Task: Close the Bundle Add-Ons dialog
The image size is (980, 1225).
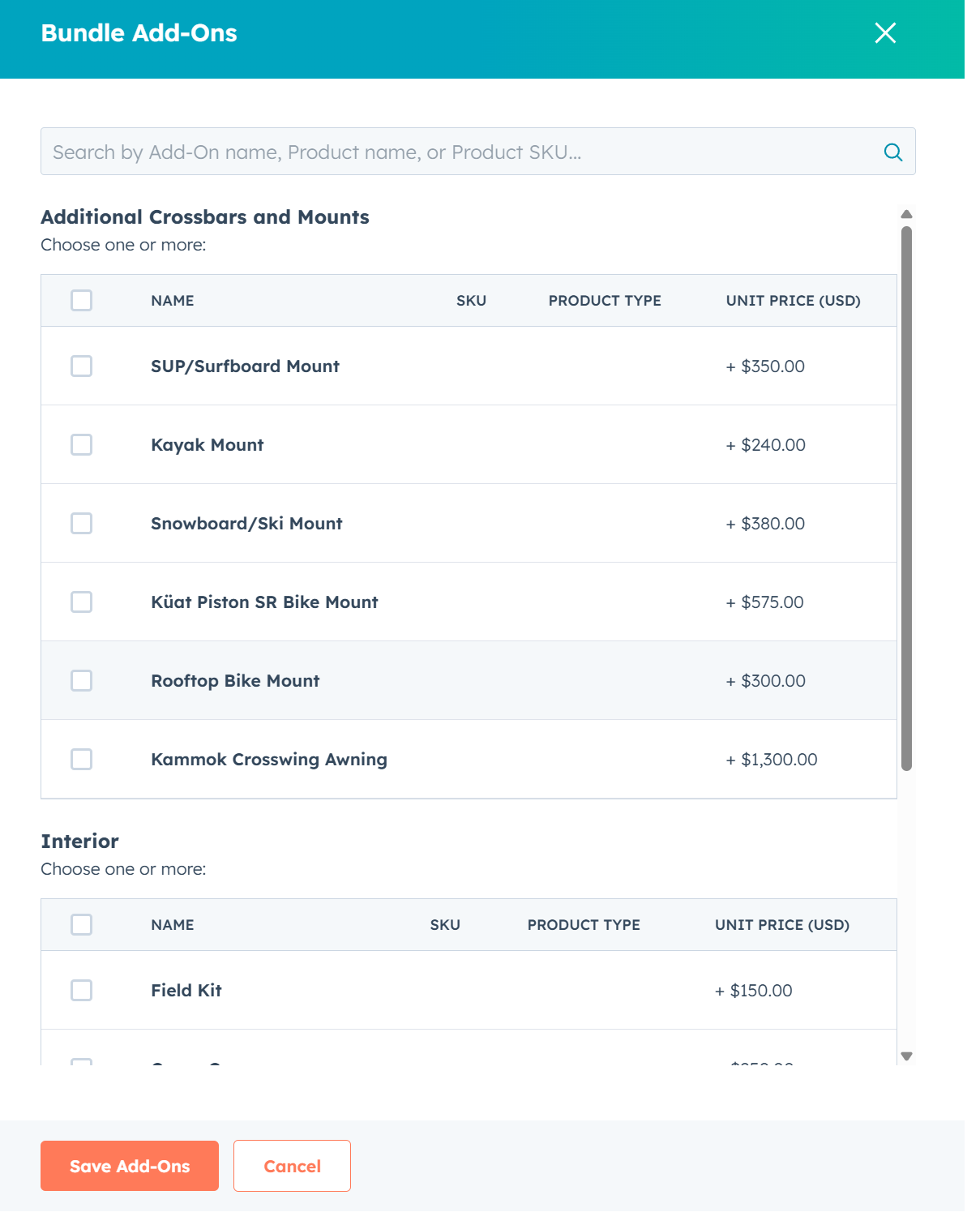Action: [x=885, y=33]
